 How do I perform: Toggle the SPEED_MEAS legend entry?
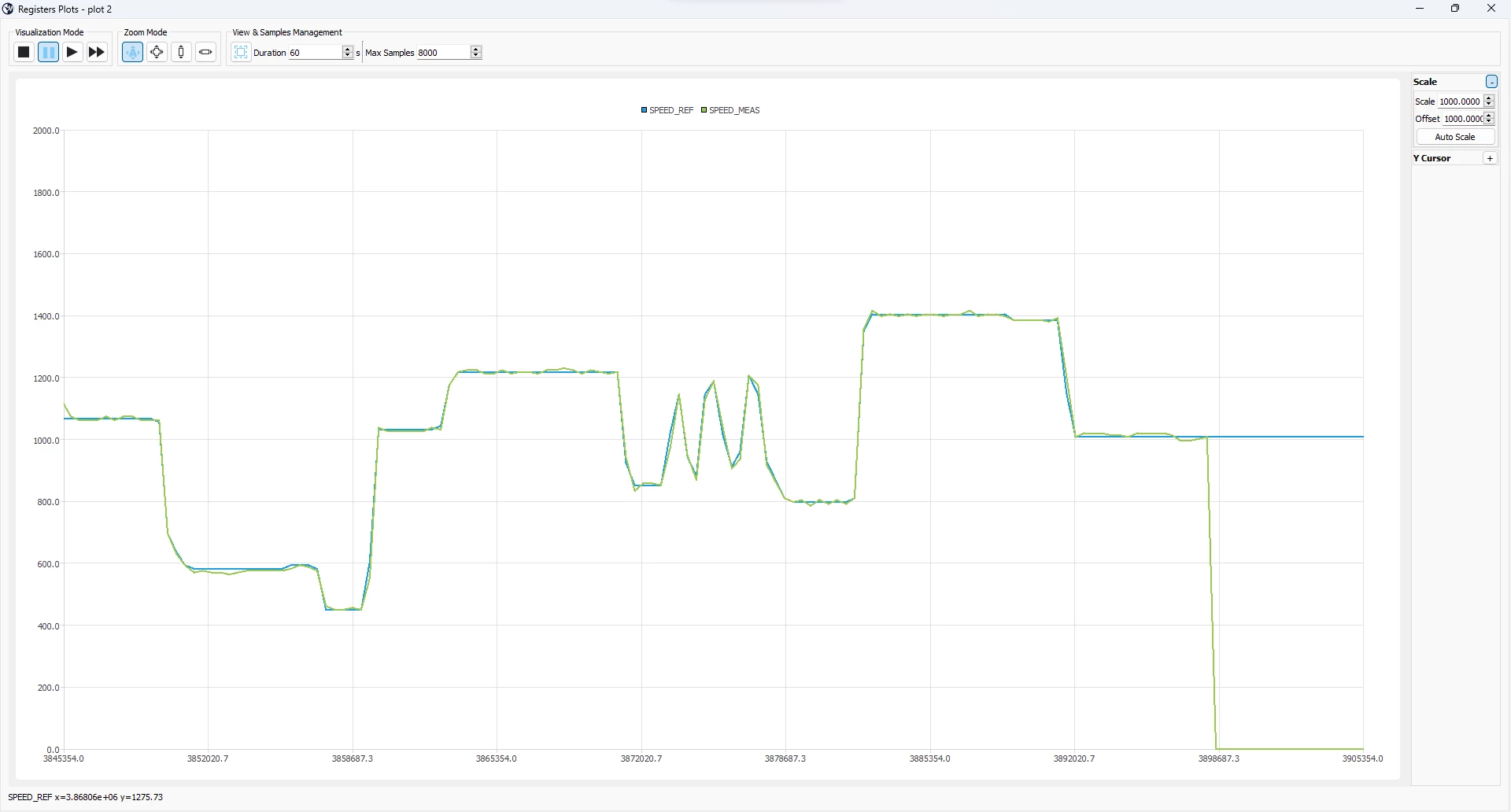point(730,110)
